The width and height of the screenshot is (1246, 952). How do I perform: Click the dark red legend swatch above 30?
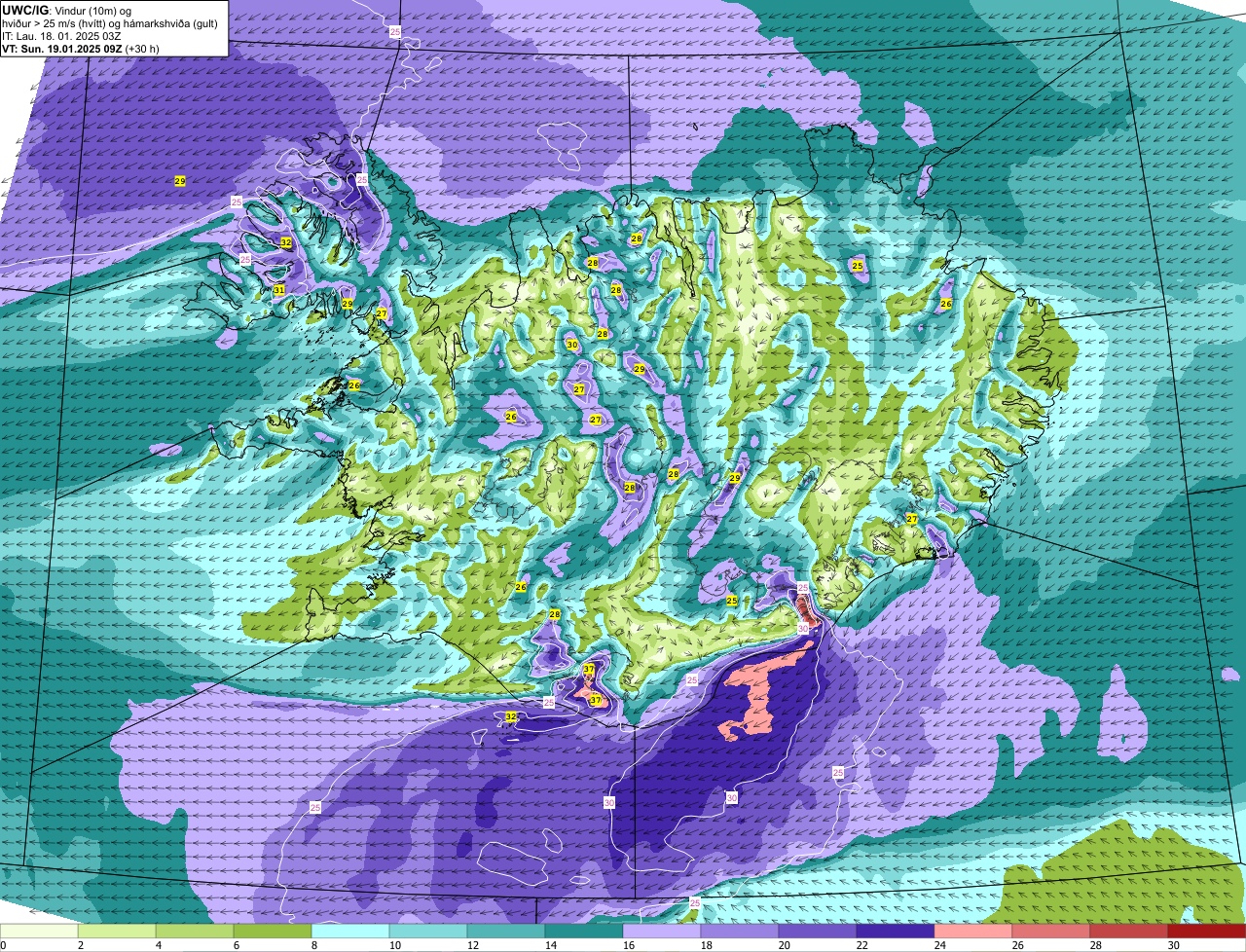[1207, 931]
